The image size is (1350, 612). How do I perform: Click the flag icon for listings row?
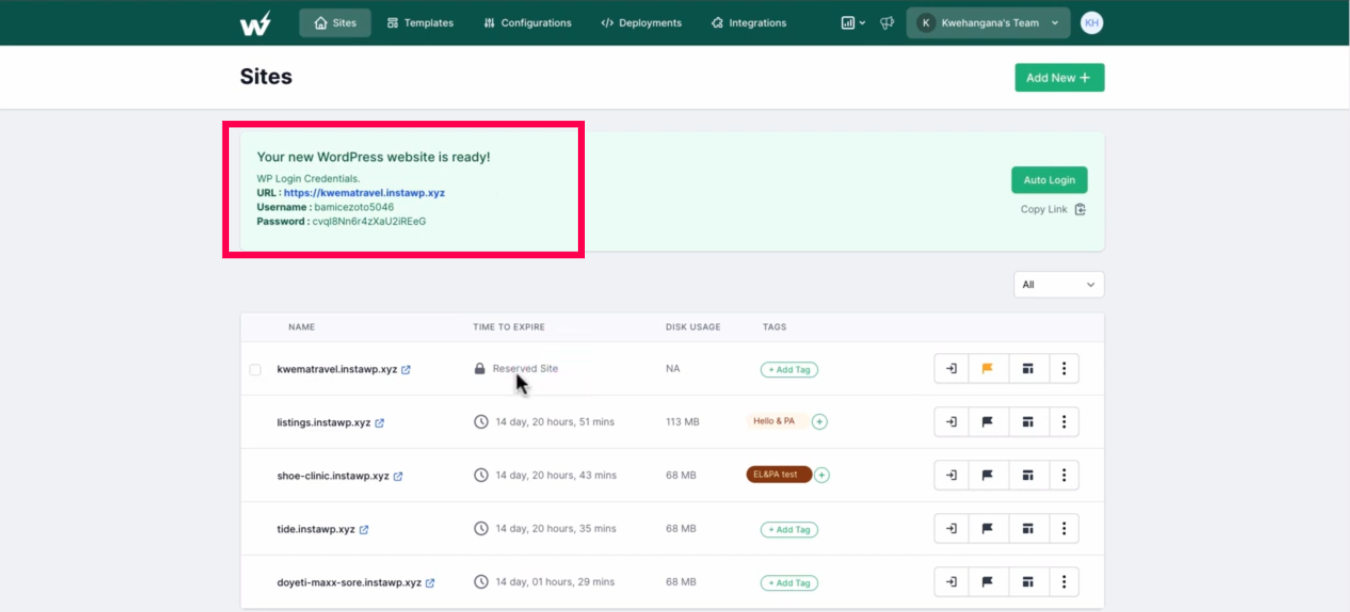click(x=987, y=422)
